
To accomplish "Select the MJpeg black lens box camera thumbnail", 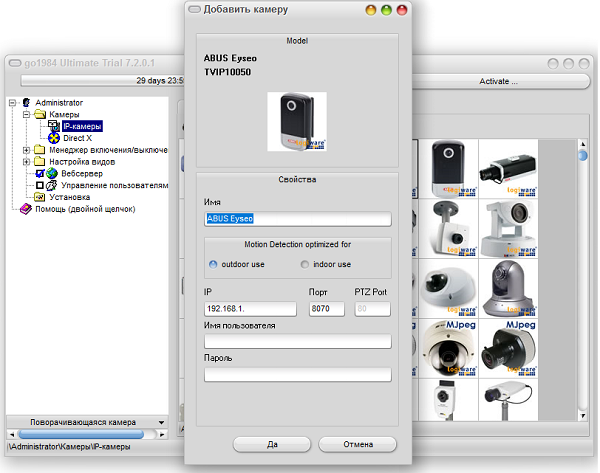I will click(509, 348).
